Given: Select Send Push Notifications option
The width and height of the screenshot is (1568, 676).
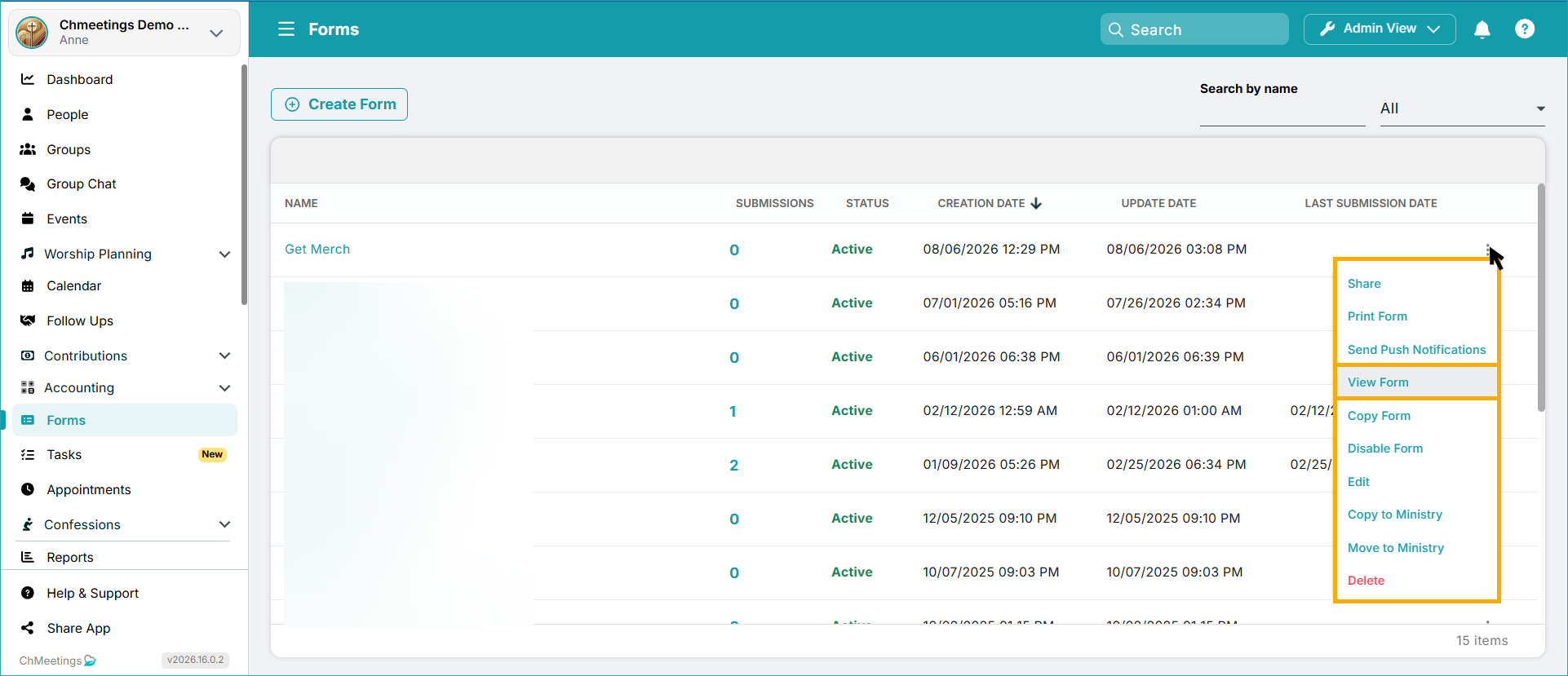Looking at the screenshot, I should click(x=1416, y=350).
